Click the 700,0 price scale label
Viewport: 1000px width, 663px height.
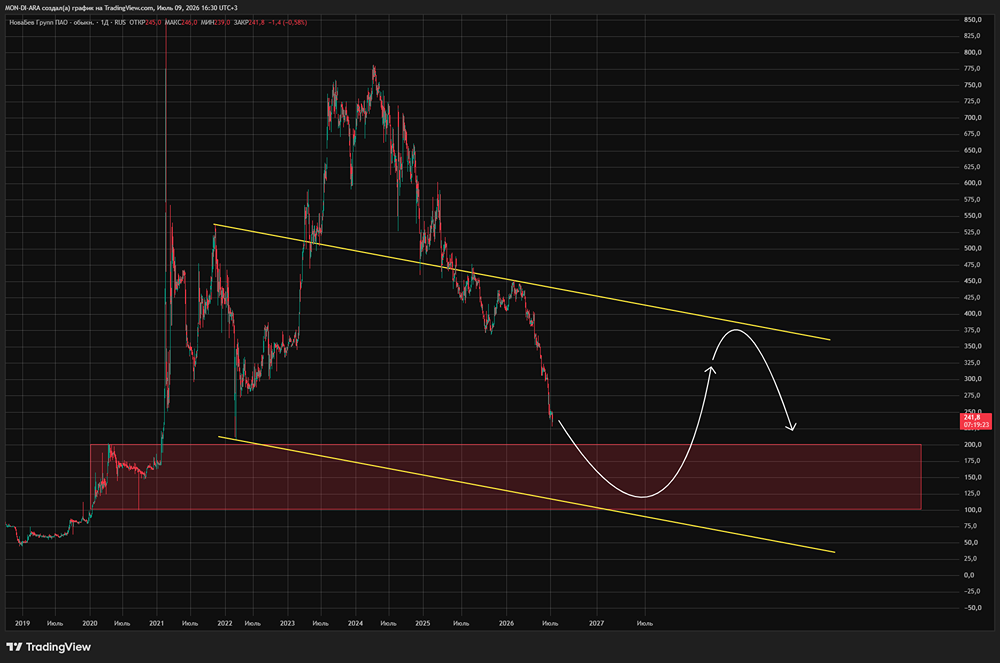coord(973,117)
